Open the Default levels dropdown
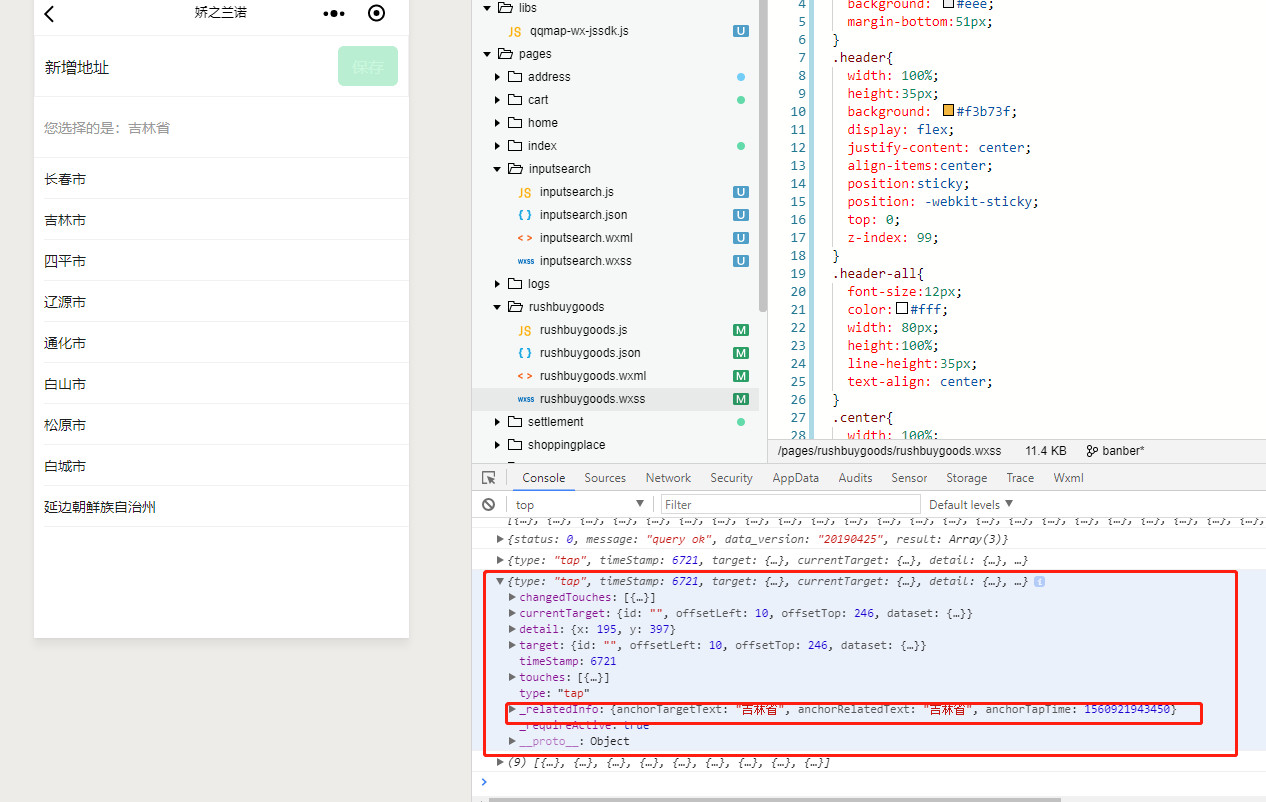The image size is (1266, 802). 971,504
